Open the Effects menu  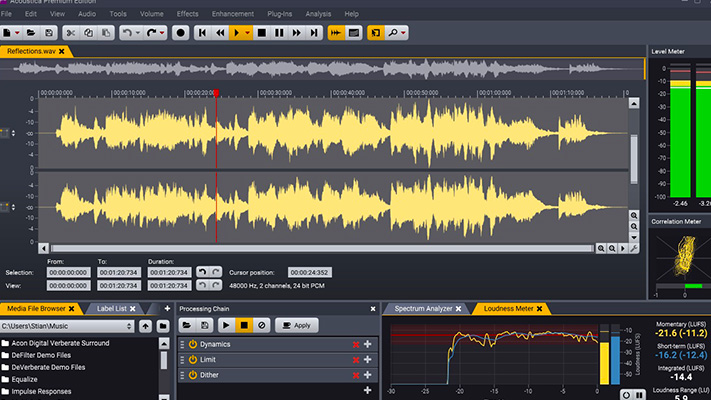[x=187, y=14]
